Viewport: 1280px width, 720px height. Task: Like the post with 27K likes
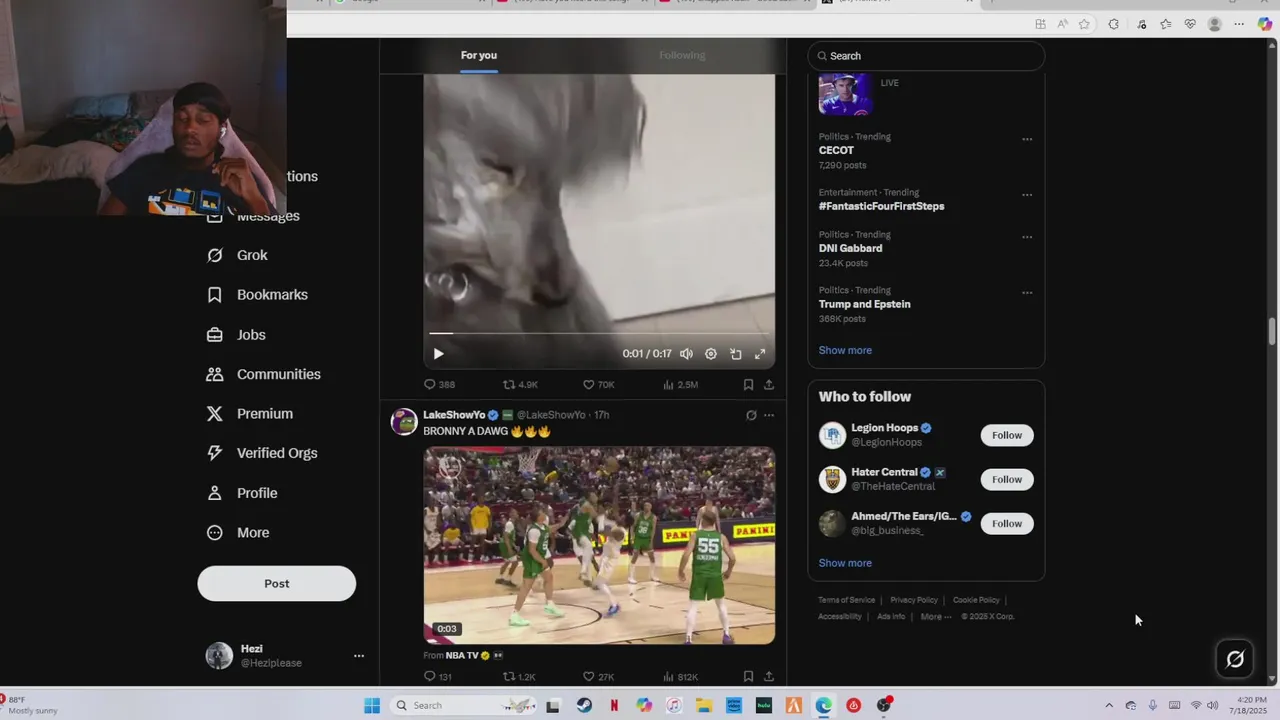click(x=598, y=677)
